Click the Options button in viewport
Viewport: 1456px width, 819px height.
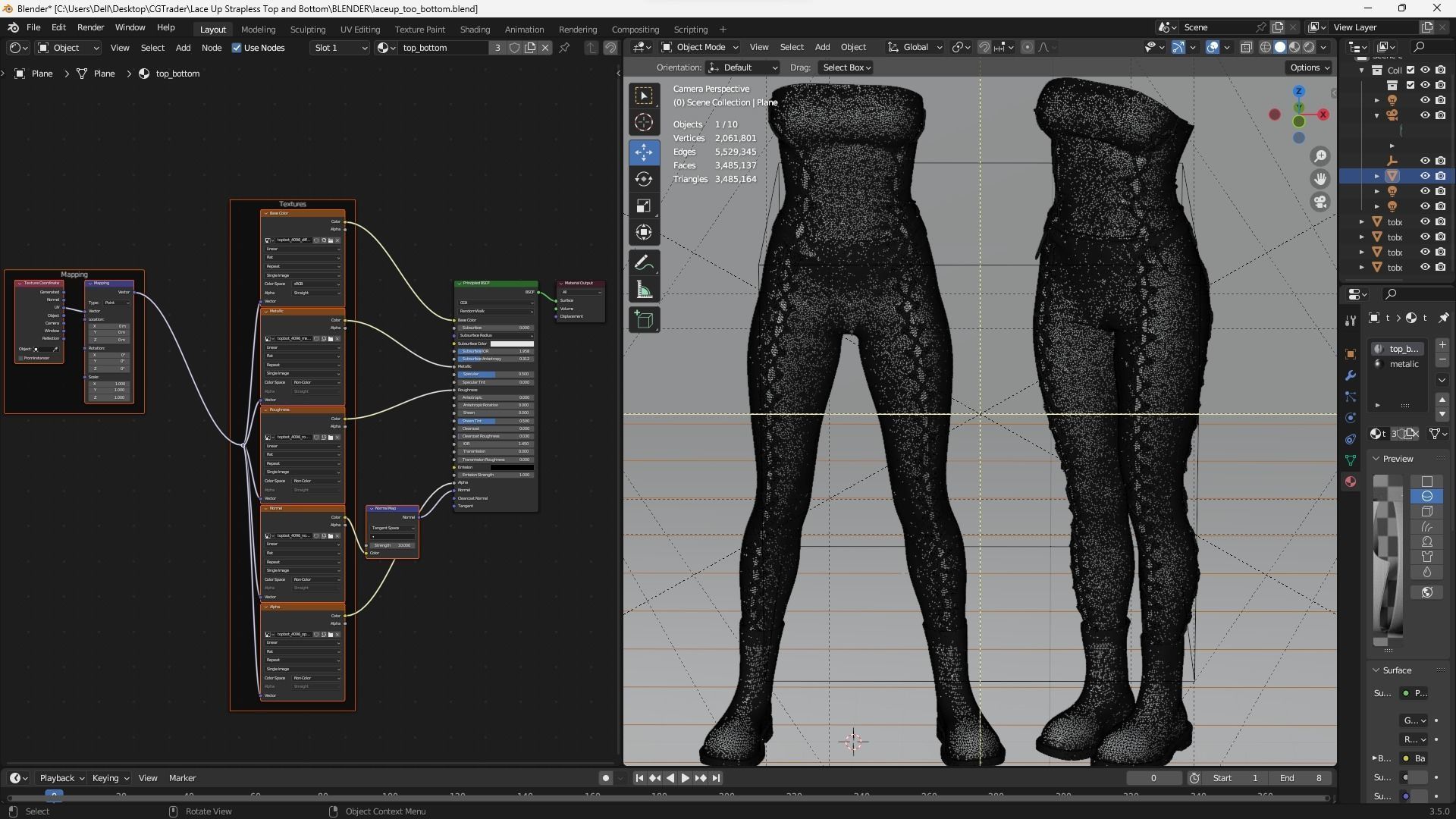pos(1310,67)
